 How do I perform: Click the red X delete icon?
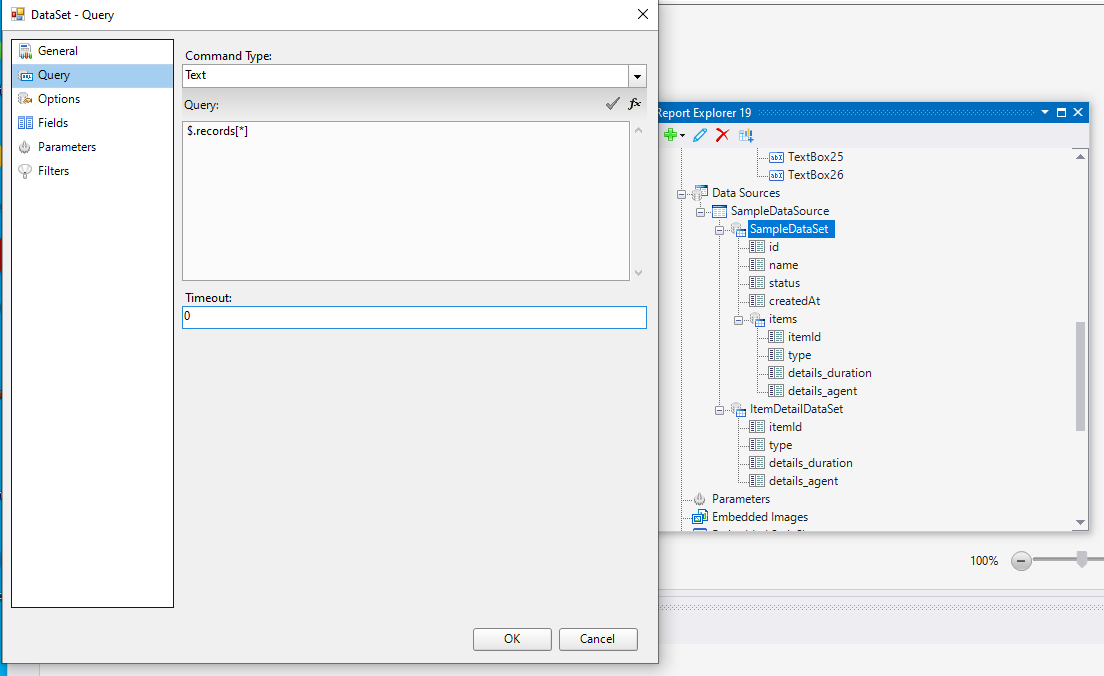722,135
